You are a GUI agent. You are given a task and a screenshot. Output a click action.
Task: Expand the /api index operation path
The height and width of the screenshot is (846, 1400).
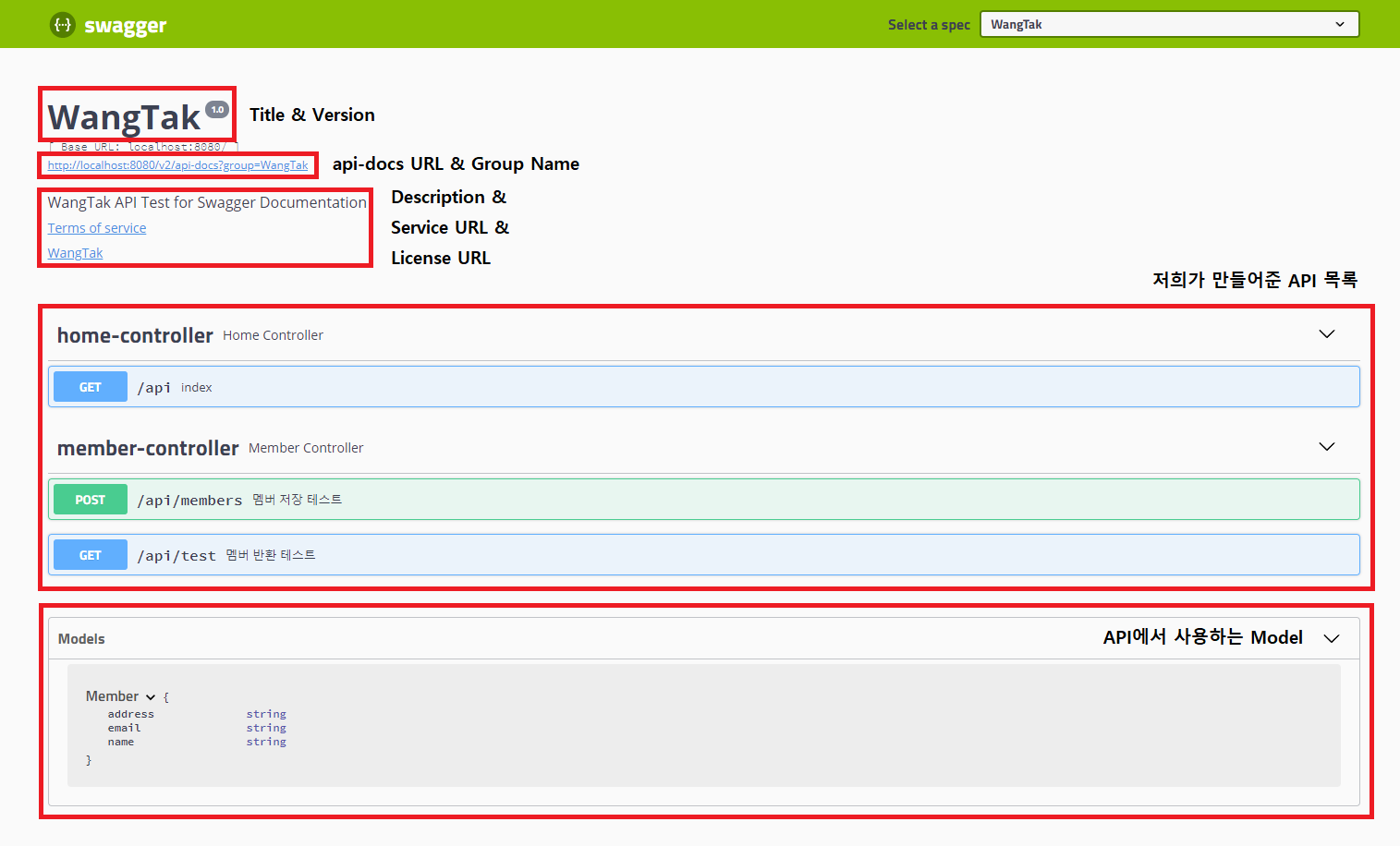pos(153,388)
